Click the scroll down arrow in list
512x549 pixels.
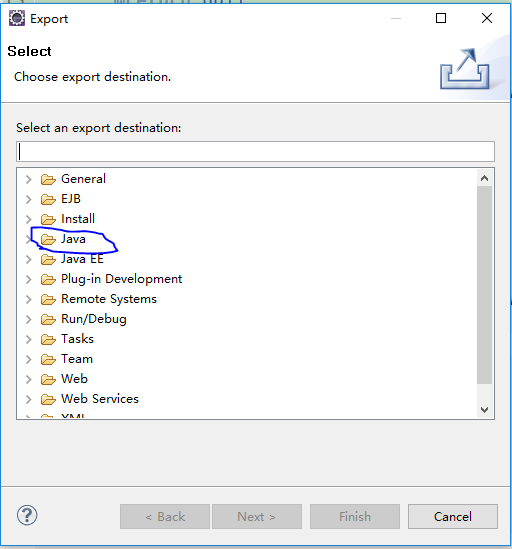pyautogui.click(x=485, y=409)
